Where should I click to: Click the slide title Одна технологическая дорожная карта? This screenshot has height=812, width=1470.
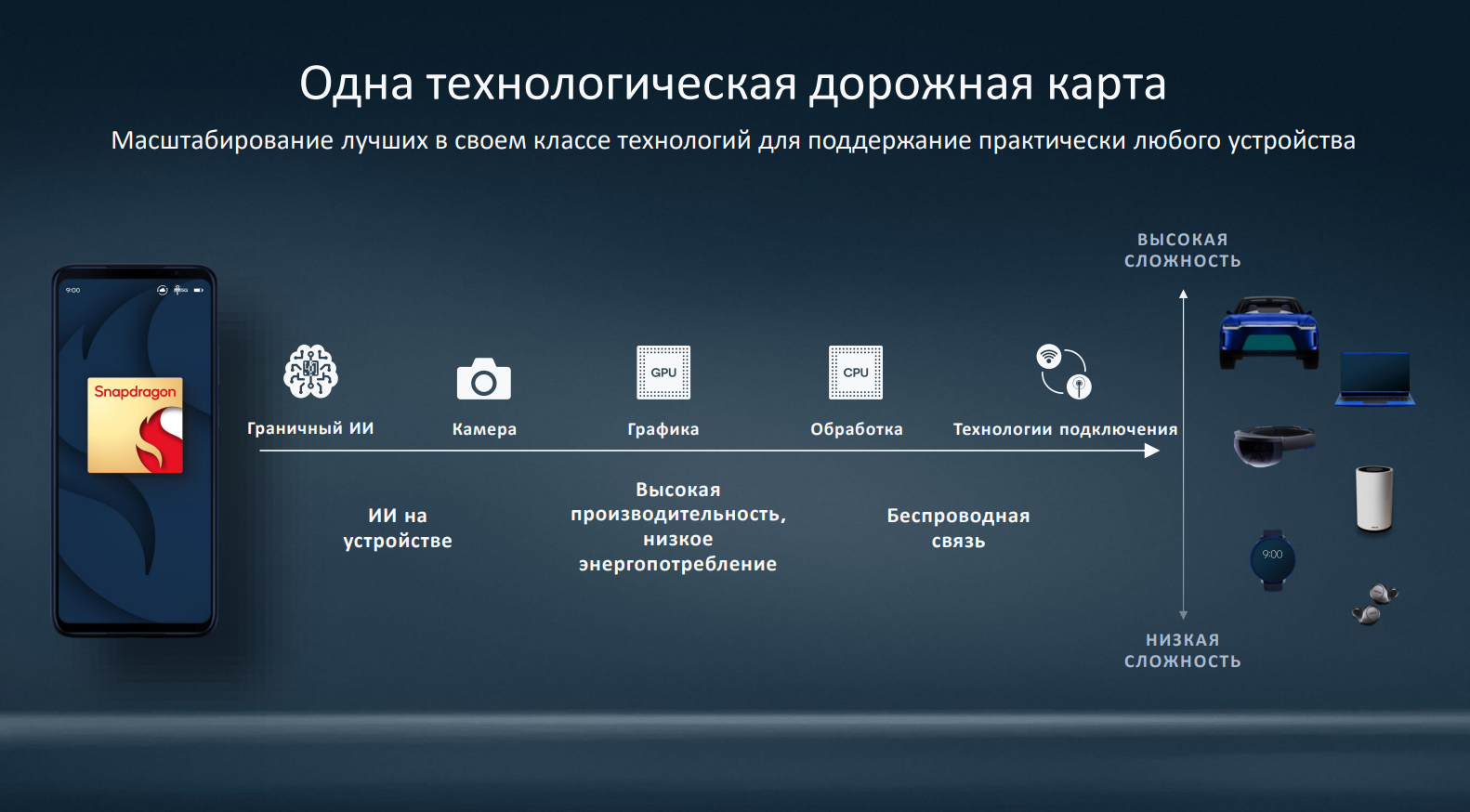click(x=732, y=84)
